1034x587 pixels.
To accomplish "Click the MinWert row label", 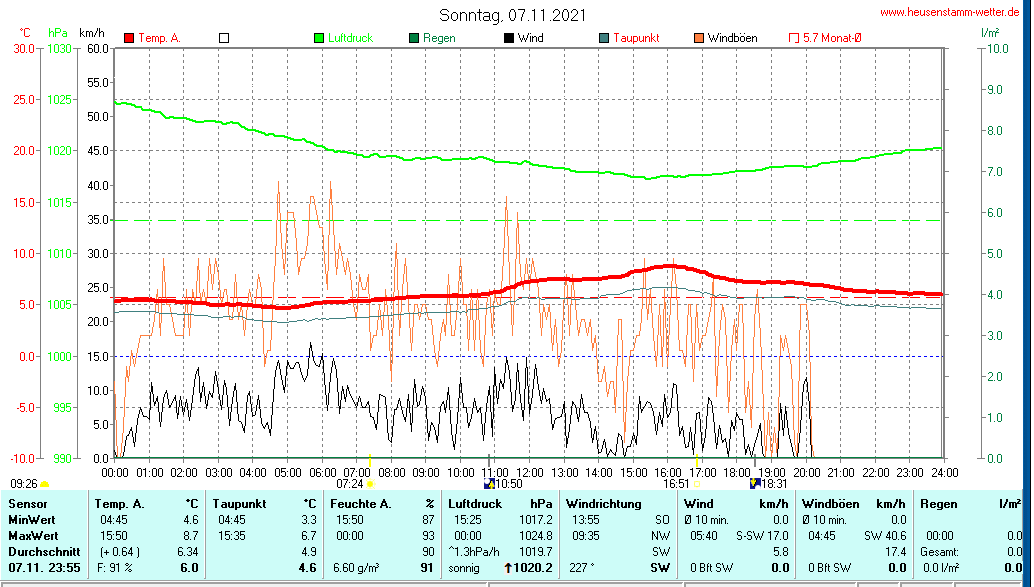I will tap(32, 520).
